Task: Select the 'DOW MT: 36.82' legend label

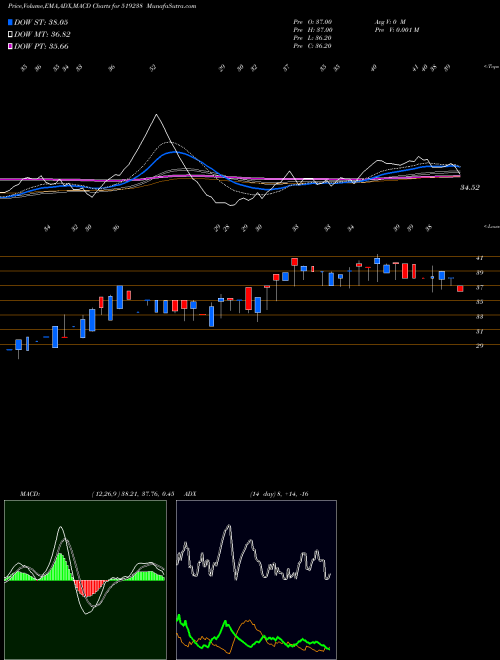Action: tap(42, 35)
